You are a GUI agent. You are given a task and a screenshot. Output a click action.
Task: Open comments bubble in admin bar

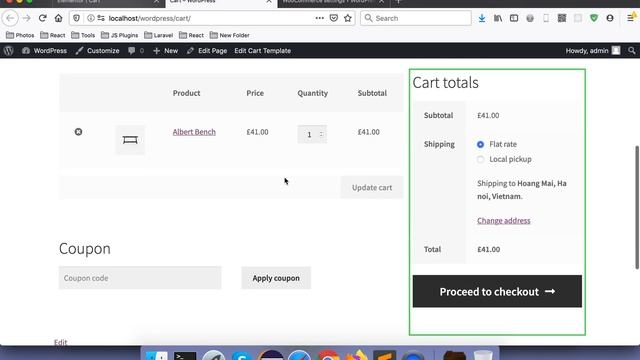(x=136, y=51)
